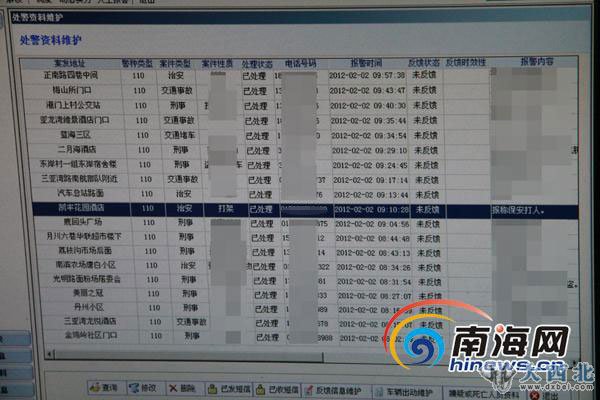Sort by 案件性质 column header
Screen dimensions: 600x400
tap(217, 63)
